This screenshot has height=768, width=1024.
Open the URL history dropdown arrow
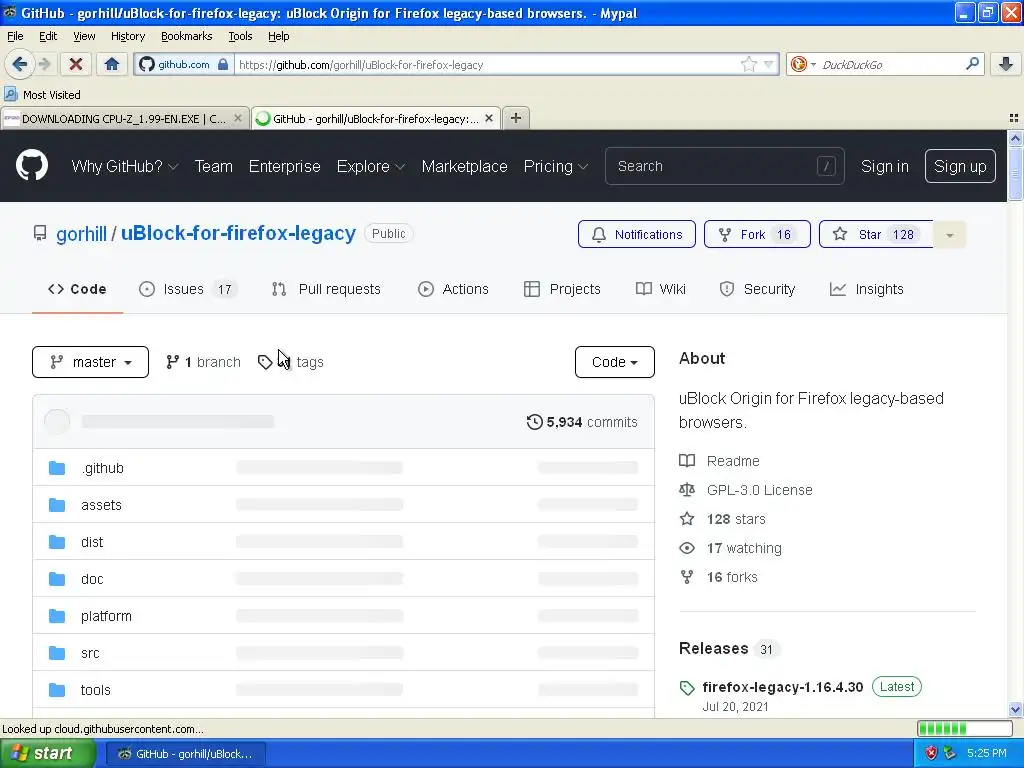coord(769,64)
